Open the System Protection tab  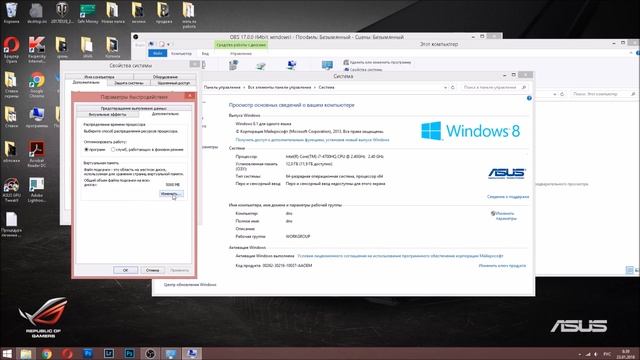pyautogui.click(x=129, y=83)
